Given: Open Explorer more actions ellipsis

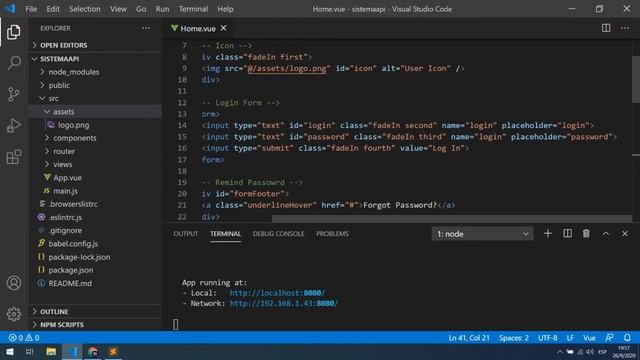Looking at the screenshot, I should coord(146,28).
